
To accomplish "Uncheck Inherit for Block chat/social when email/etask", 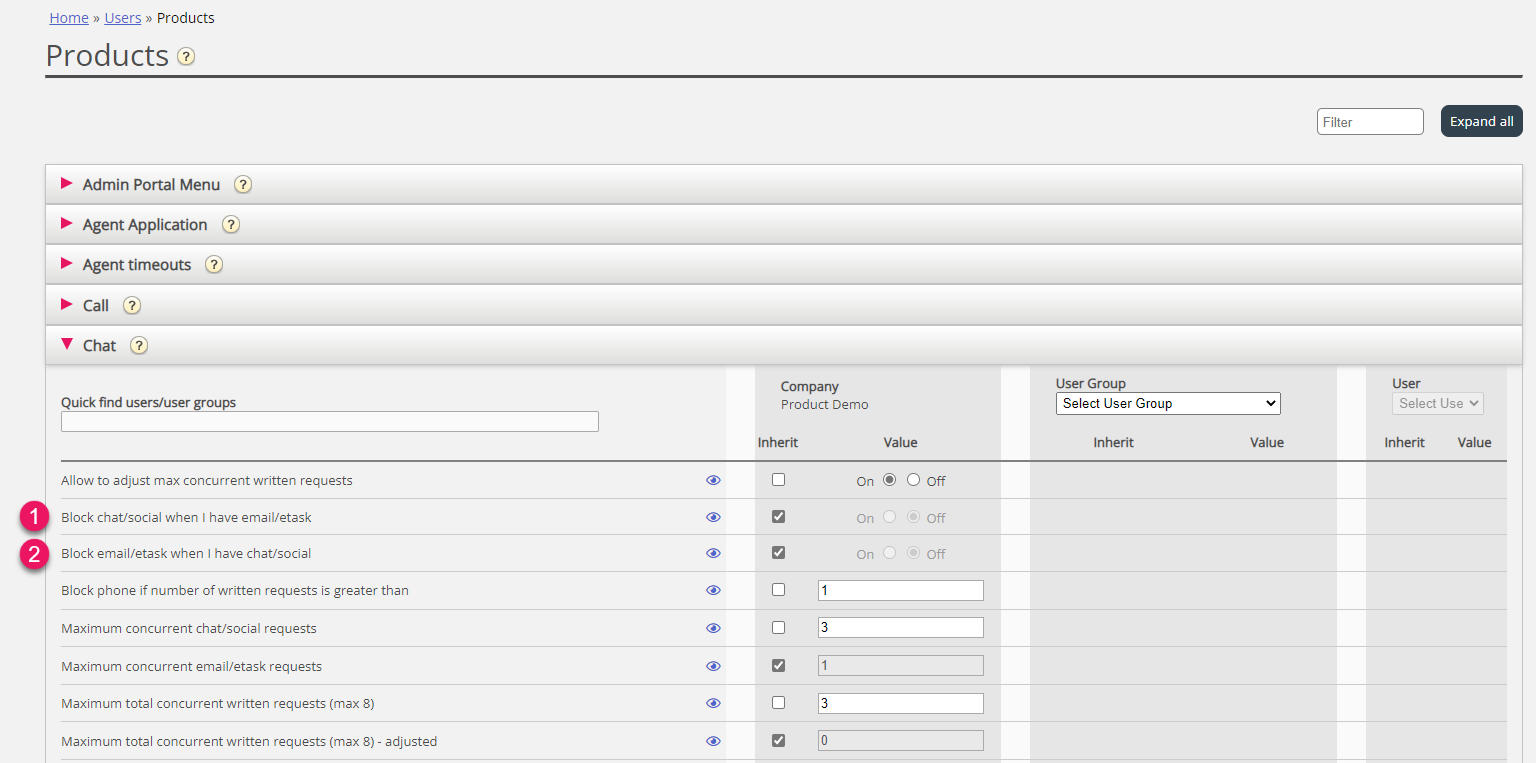I will click(x=779, y=517).
